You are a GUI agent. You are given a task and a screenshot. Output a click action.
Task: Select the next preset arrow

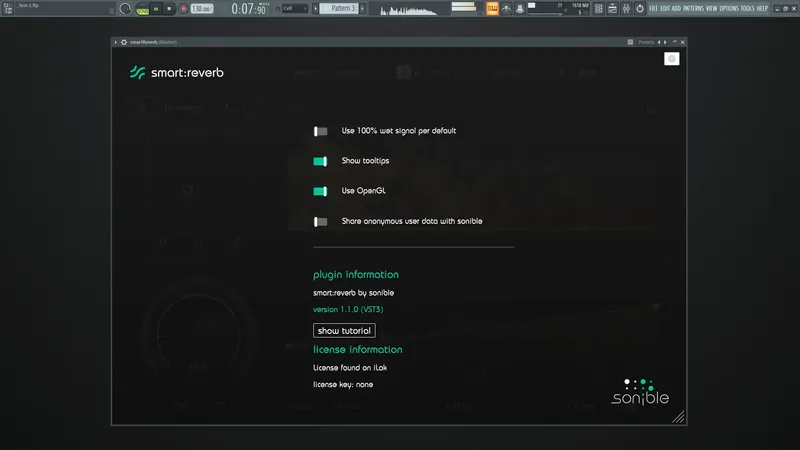tap(665, 42)
